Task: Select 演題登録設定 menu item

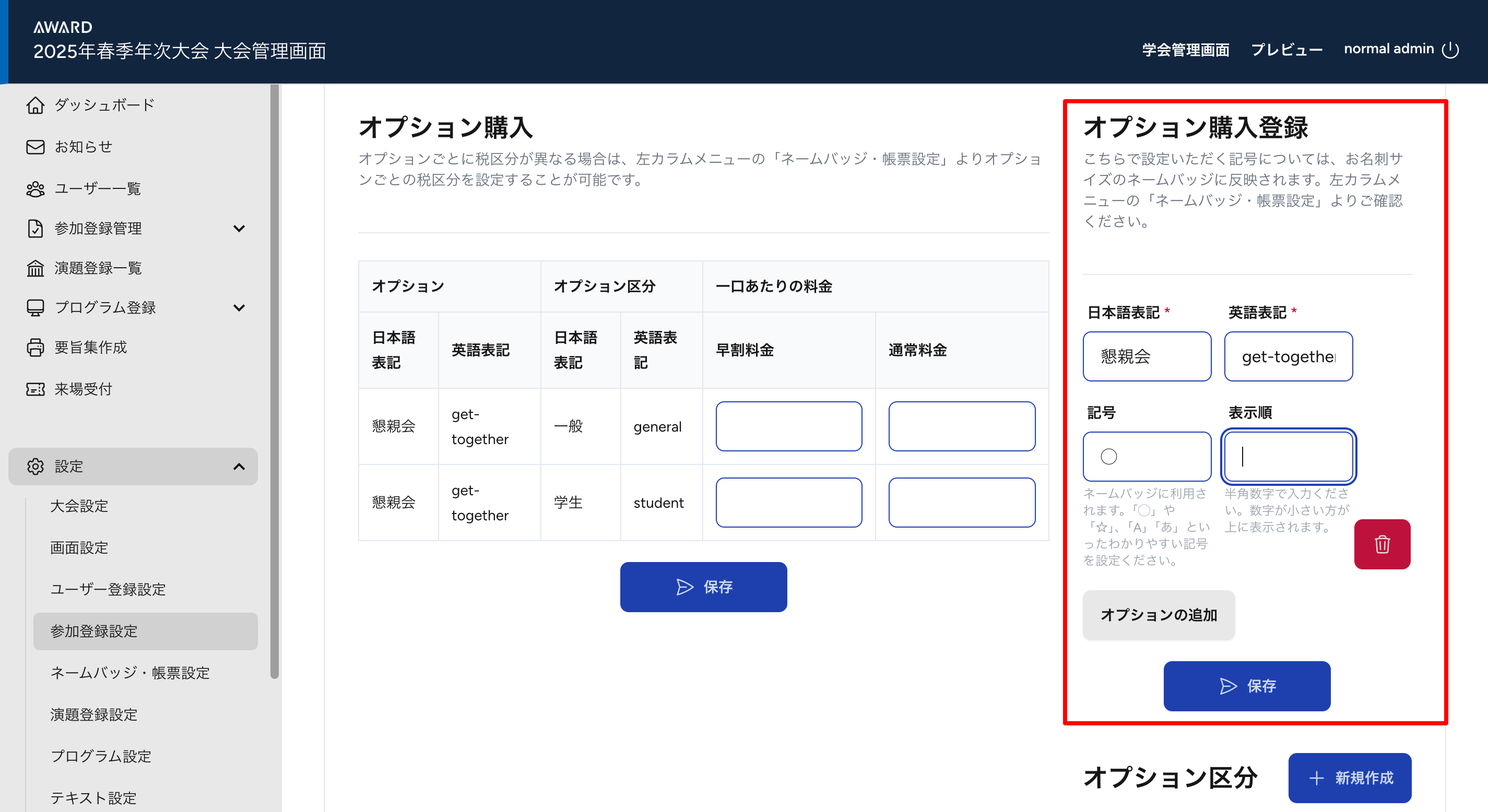Action: tap(93, 714)
